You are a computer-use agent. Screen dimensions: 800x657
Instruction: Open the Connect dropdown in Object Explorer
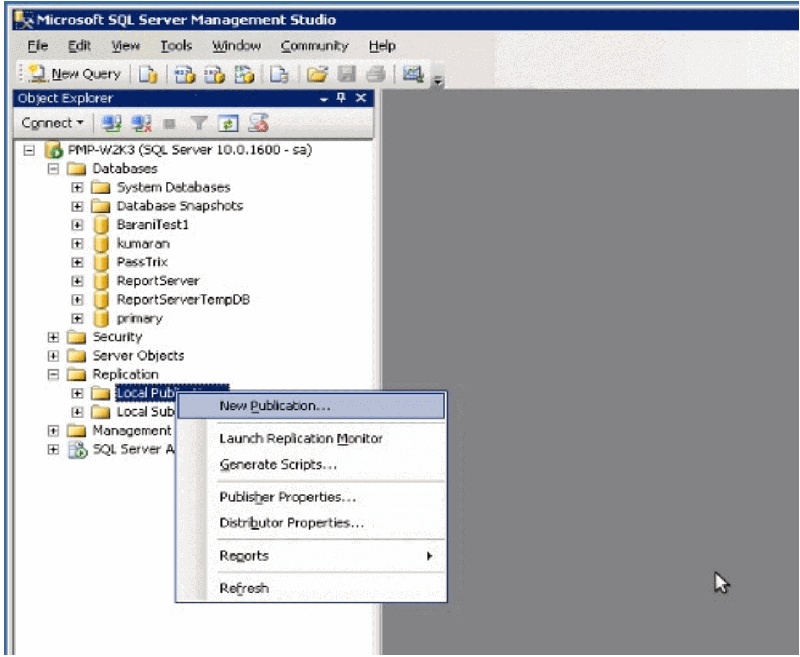pyautogui.click(x=53, y=123)
